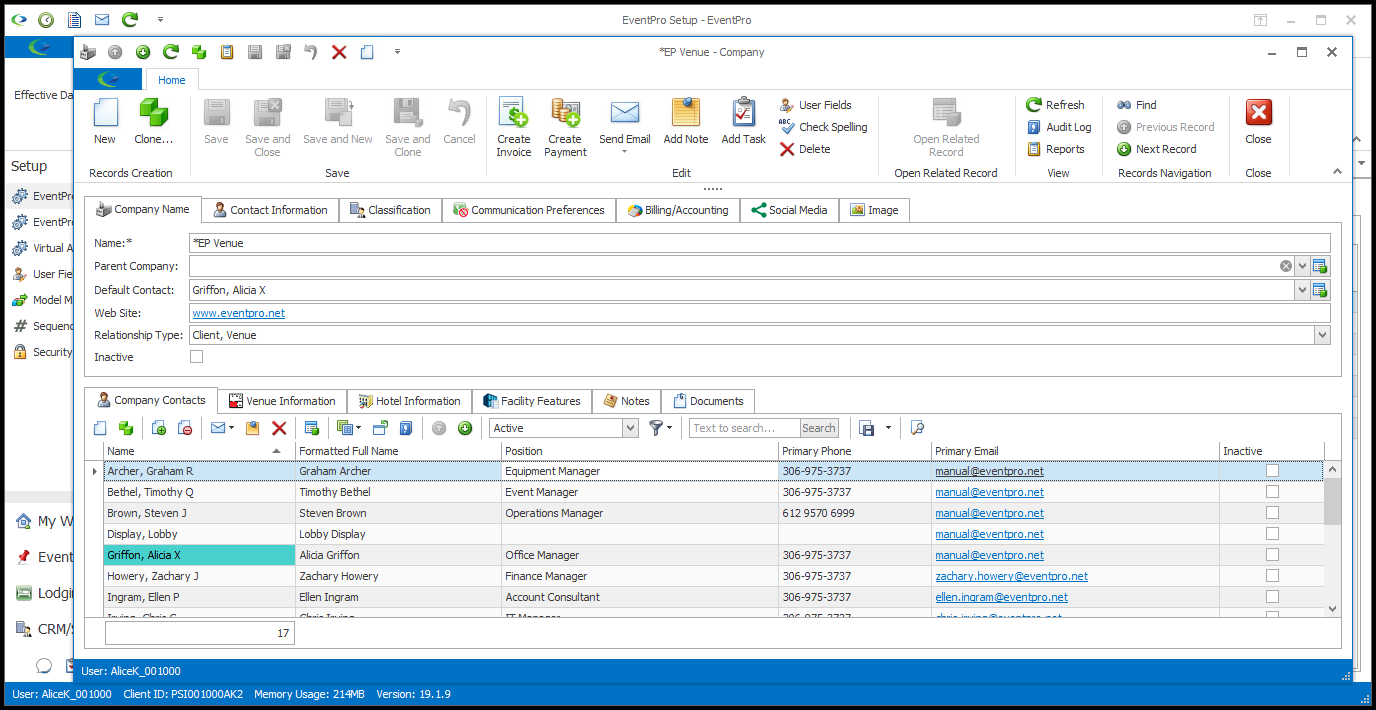Collapse the ribbon with the chevron arrow
The image size is (1376, 710).
(x=1337, y=172)
